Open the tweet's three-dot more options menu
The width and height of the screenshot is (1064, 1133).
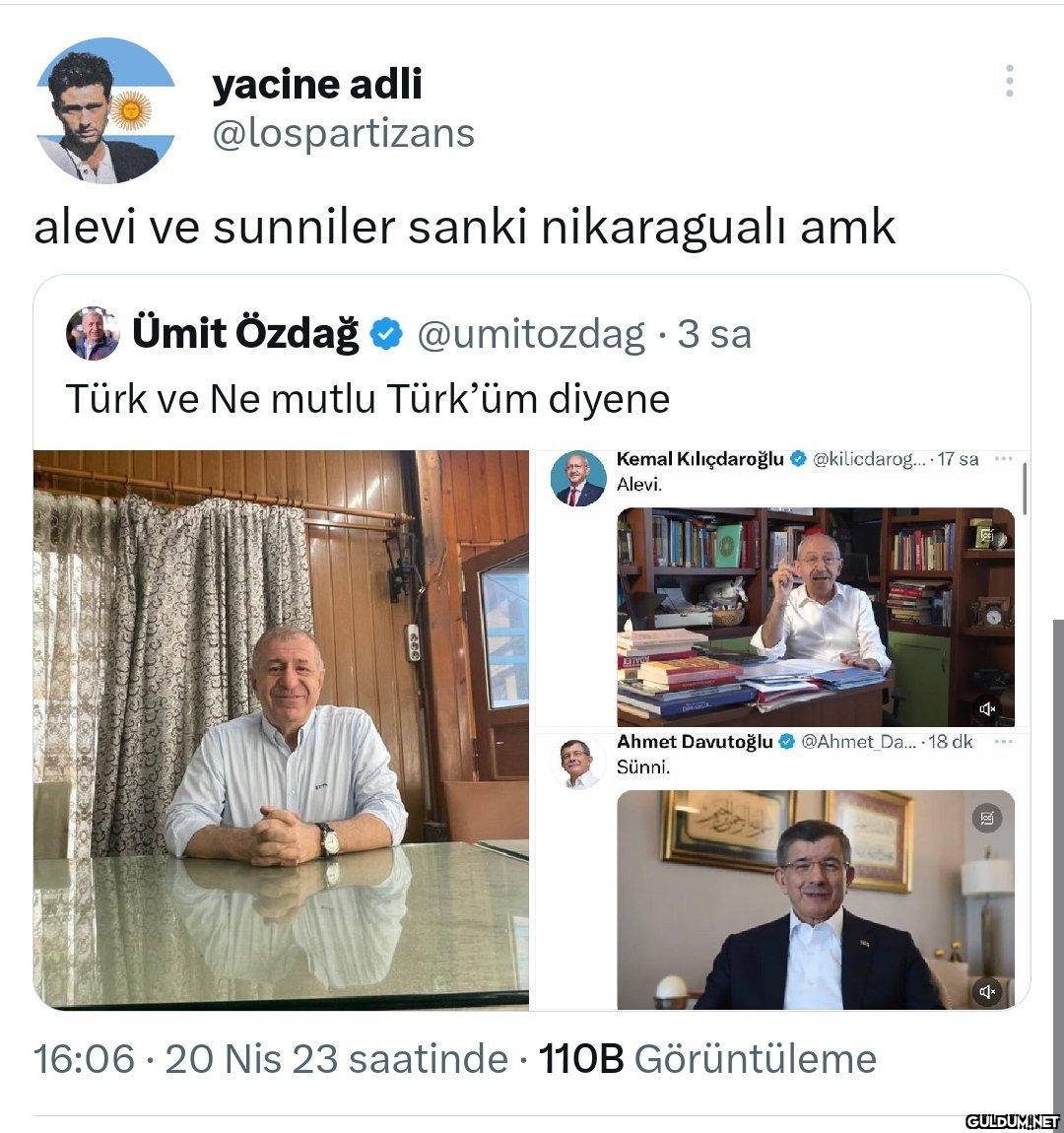(1009, 81)
